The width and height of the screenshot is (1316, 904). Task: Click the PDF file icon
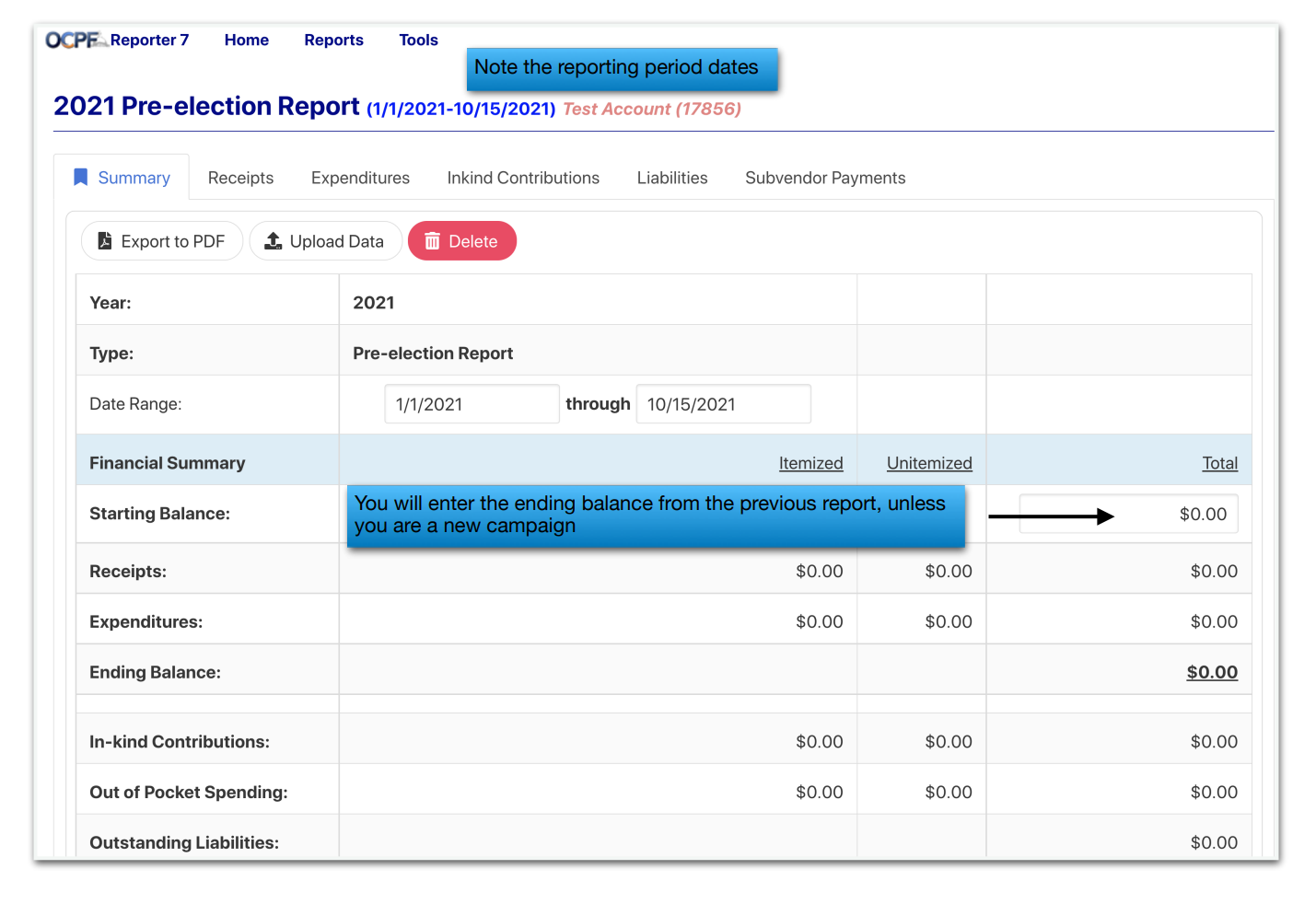coord(105,241)
